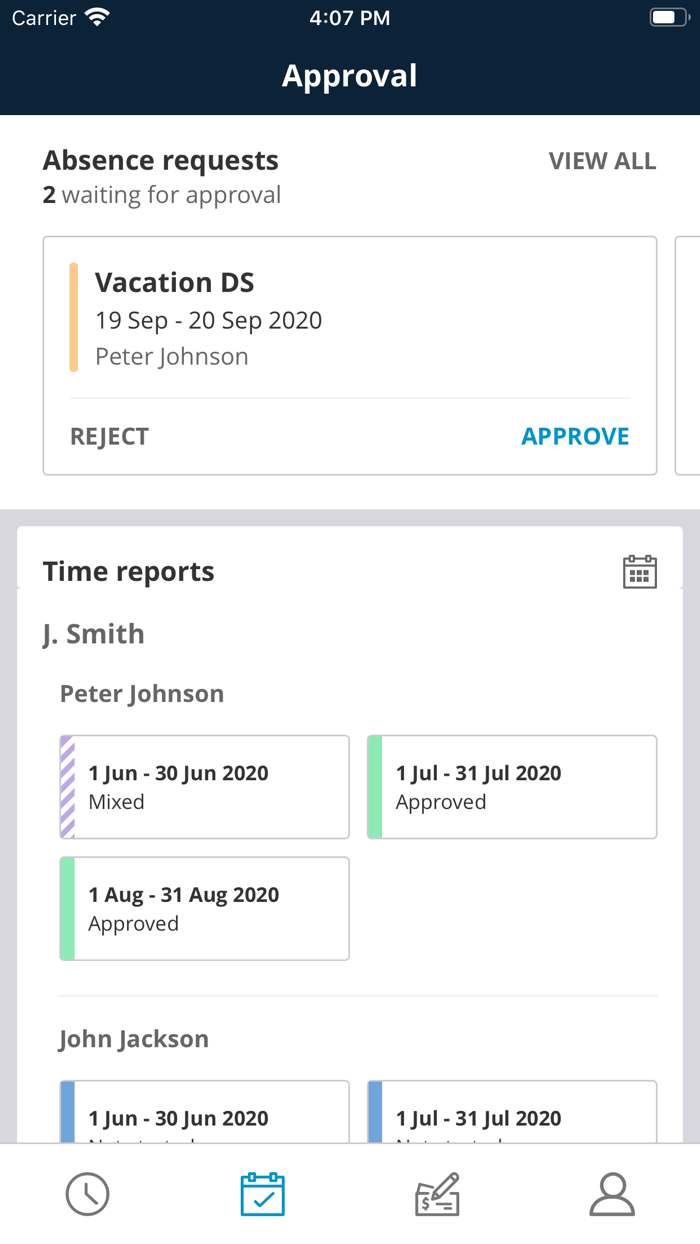Open the expenses cheque tab icon
This screenshot has height=1244, width=700.
[x=437, y=1194]
